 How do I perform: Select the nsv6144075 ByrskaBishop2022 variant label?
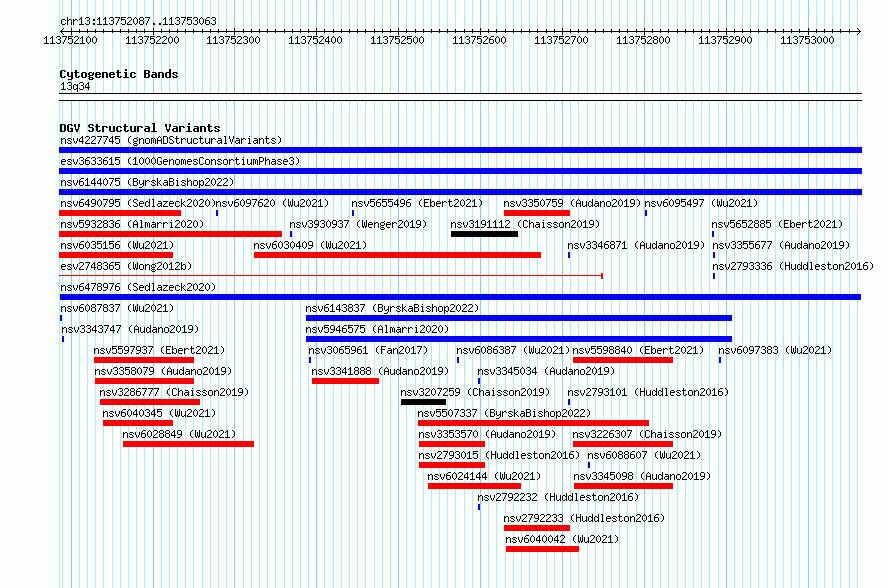[x=147, y=182]
